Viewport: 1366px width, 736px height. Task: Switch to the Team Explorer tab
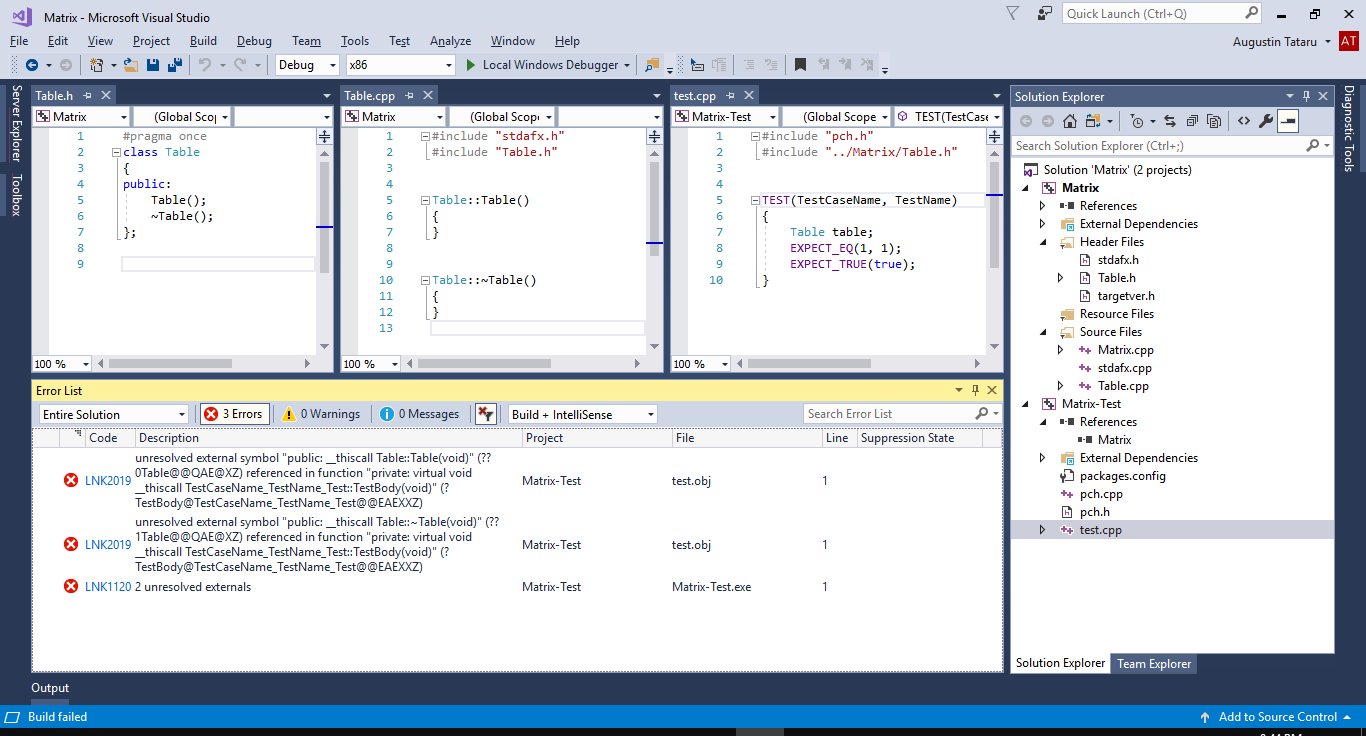click(1153, 664)
